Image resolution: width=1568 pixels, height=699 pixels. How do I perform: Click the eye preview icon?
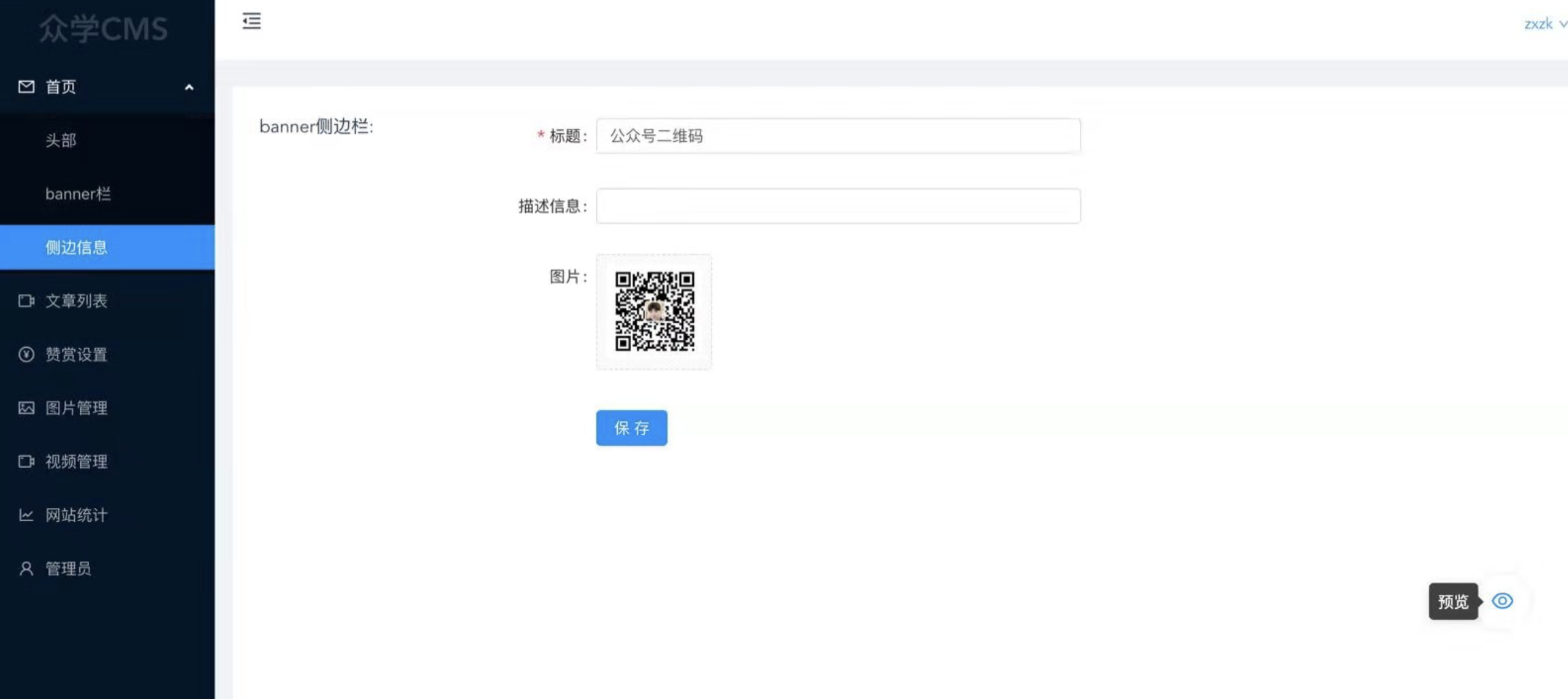pyautogui.click(x=1502, y=601)
